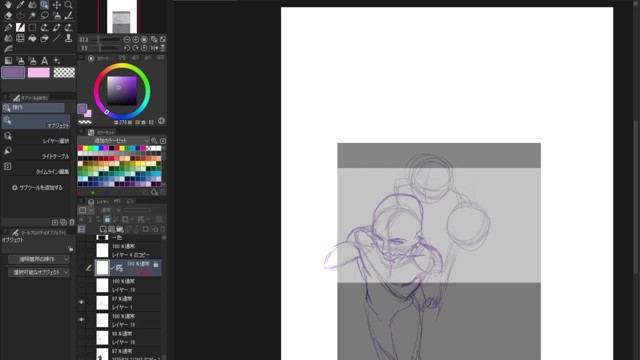Switch to the レイヤー選択 sub tool
The height and width of the screenshot is (360, 640).
[36, 138]
